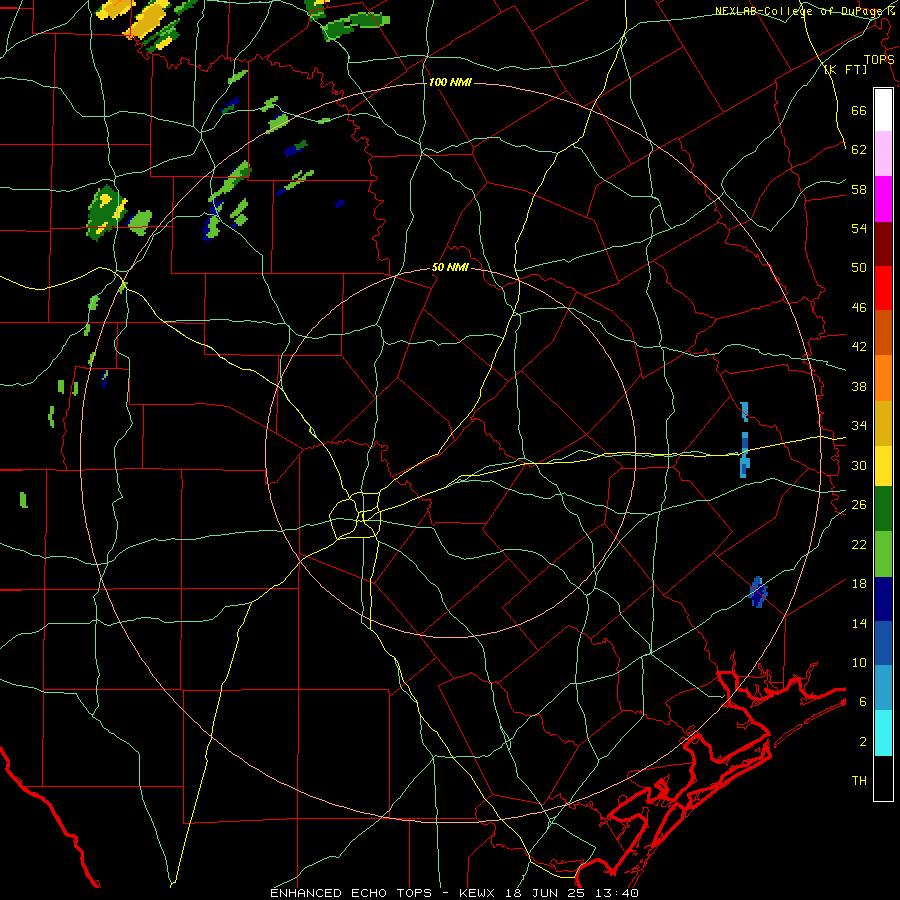Click the black TH legend swatch
Viewport: 900px width, 900px height.
click(x=883, y=778)
